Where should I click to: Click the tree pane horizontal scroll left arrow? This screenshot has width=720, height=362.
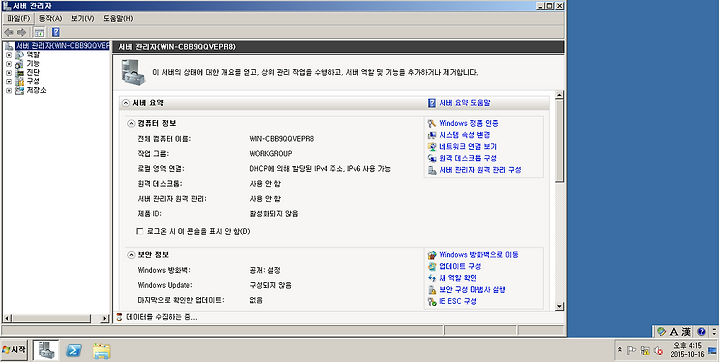7,318
